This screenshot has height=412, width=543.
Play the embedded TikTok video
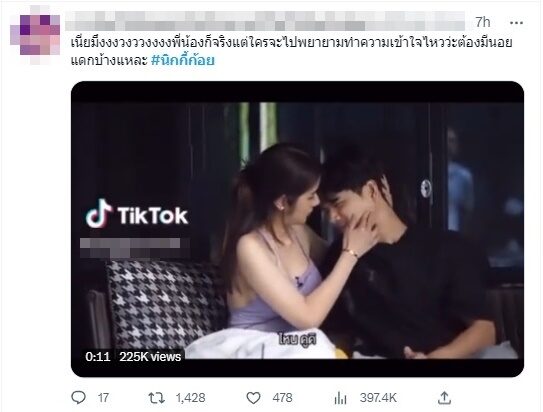297,229
